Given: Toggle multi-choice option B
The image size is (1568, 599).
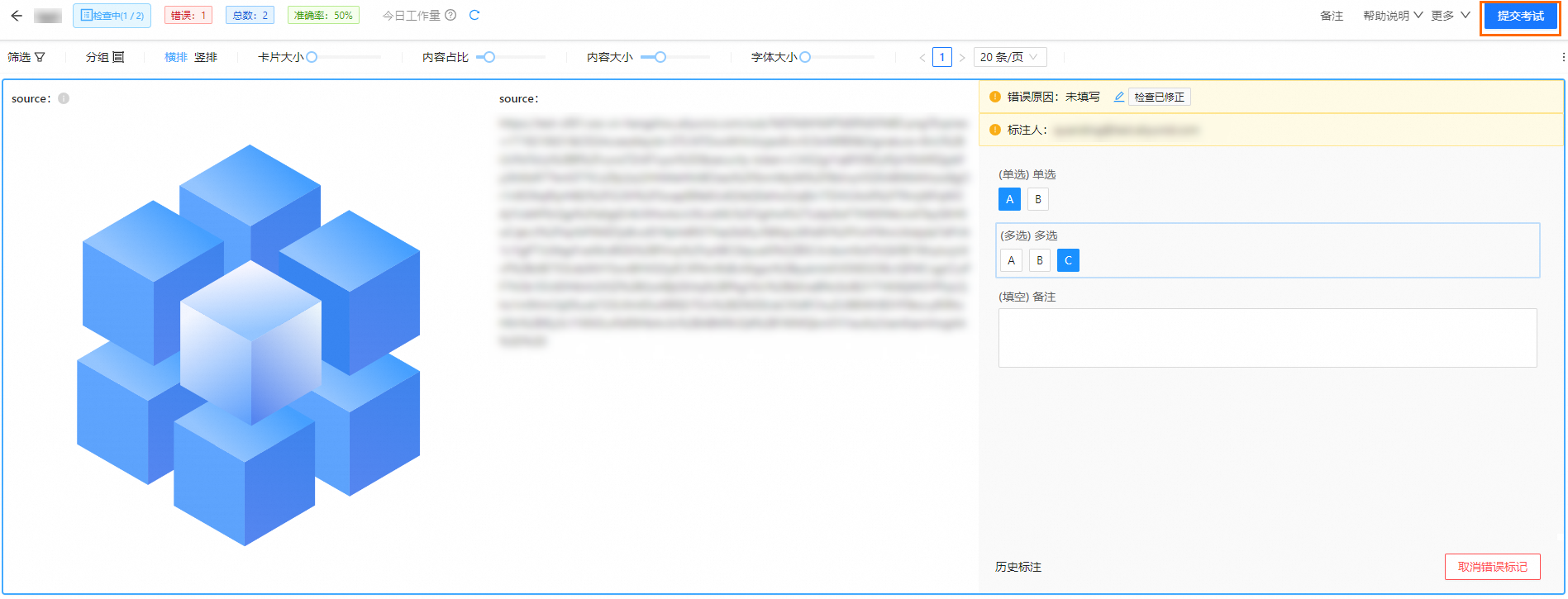Looking at the screenshot, I should [x=1040, y=260].
